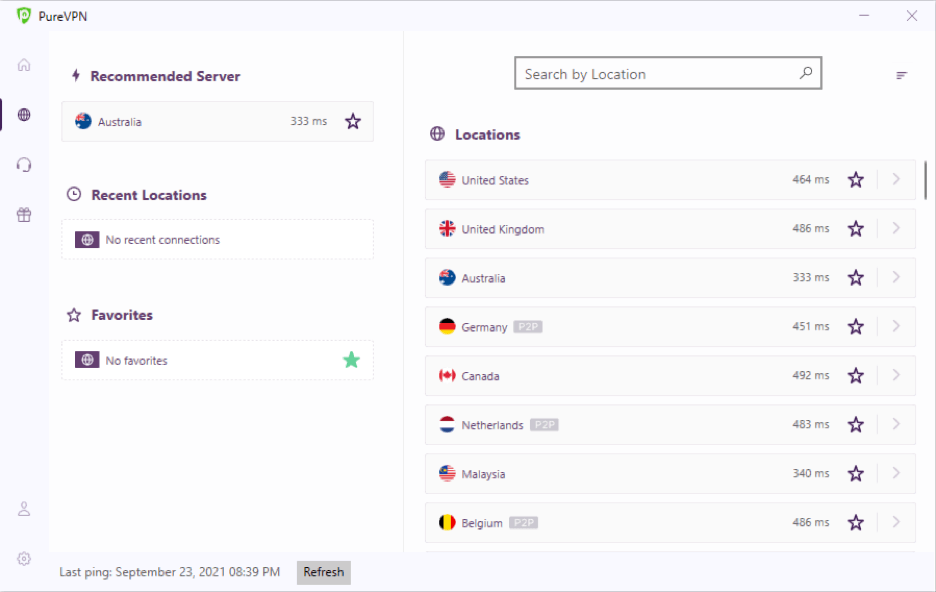Click the Australia flag in Recommended Server
This screenshot has height=592, width=936.
83,121
